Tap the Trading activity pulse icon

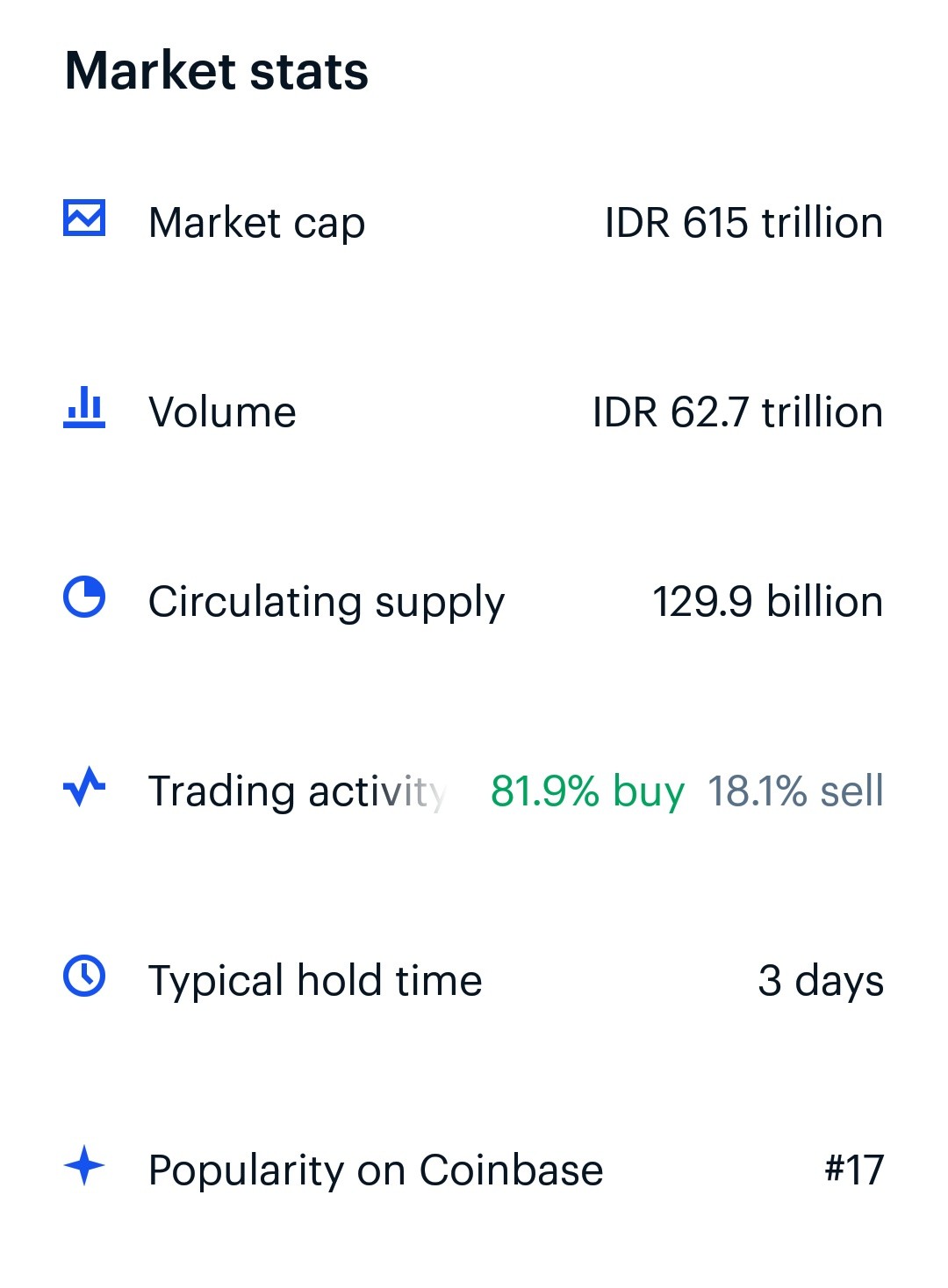click(x=84, y=787)
